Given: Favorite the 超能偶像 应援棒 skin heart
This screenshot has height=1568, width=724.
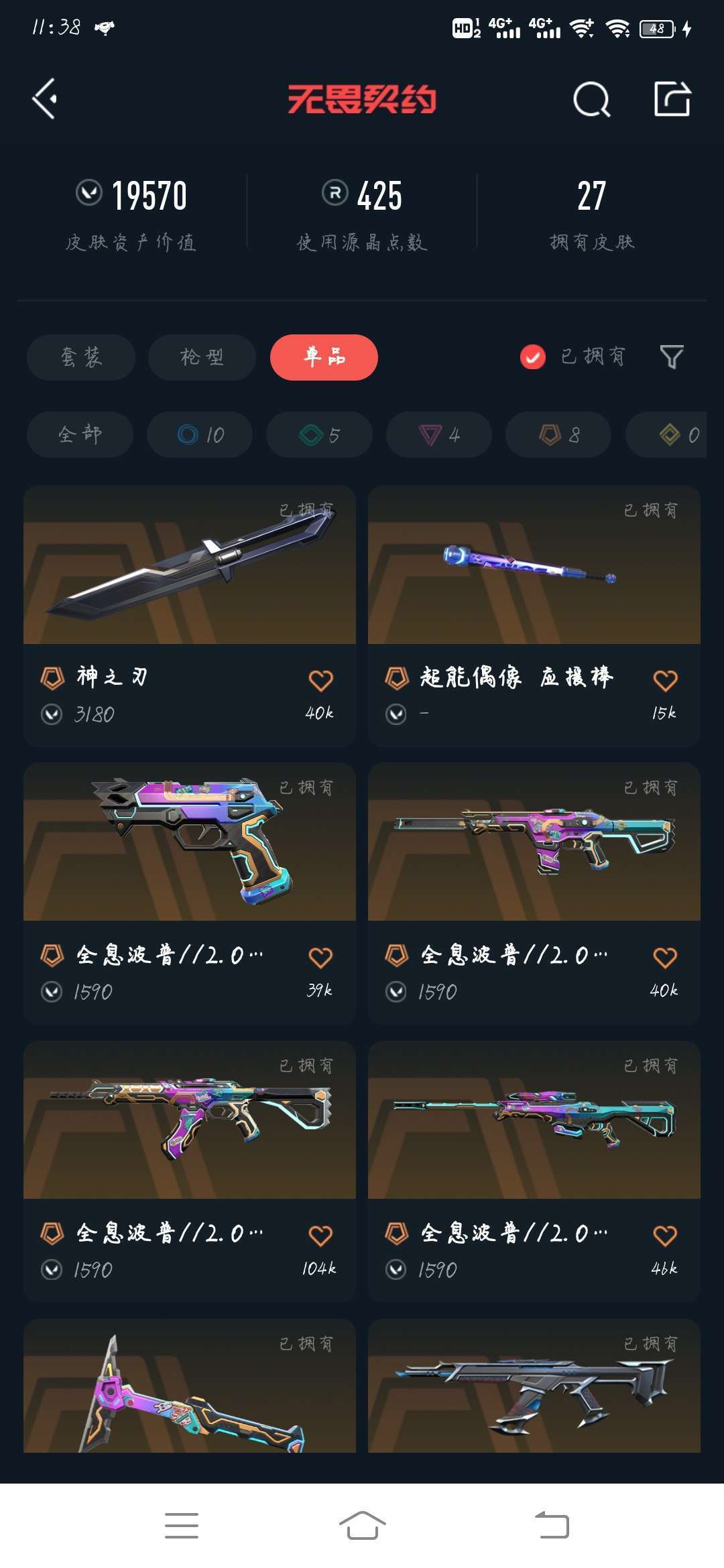Looking at the screenshot, I should (665, 680).
